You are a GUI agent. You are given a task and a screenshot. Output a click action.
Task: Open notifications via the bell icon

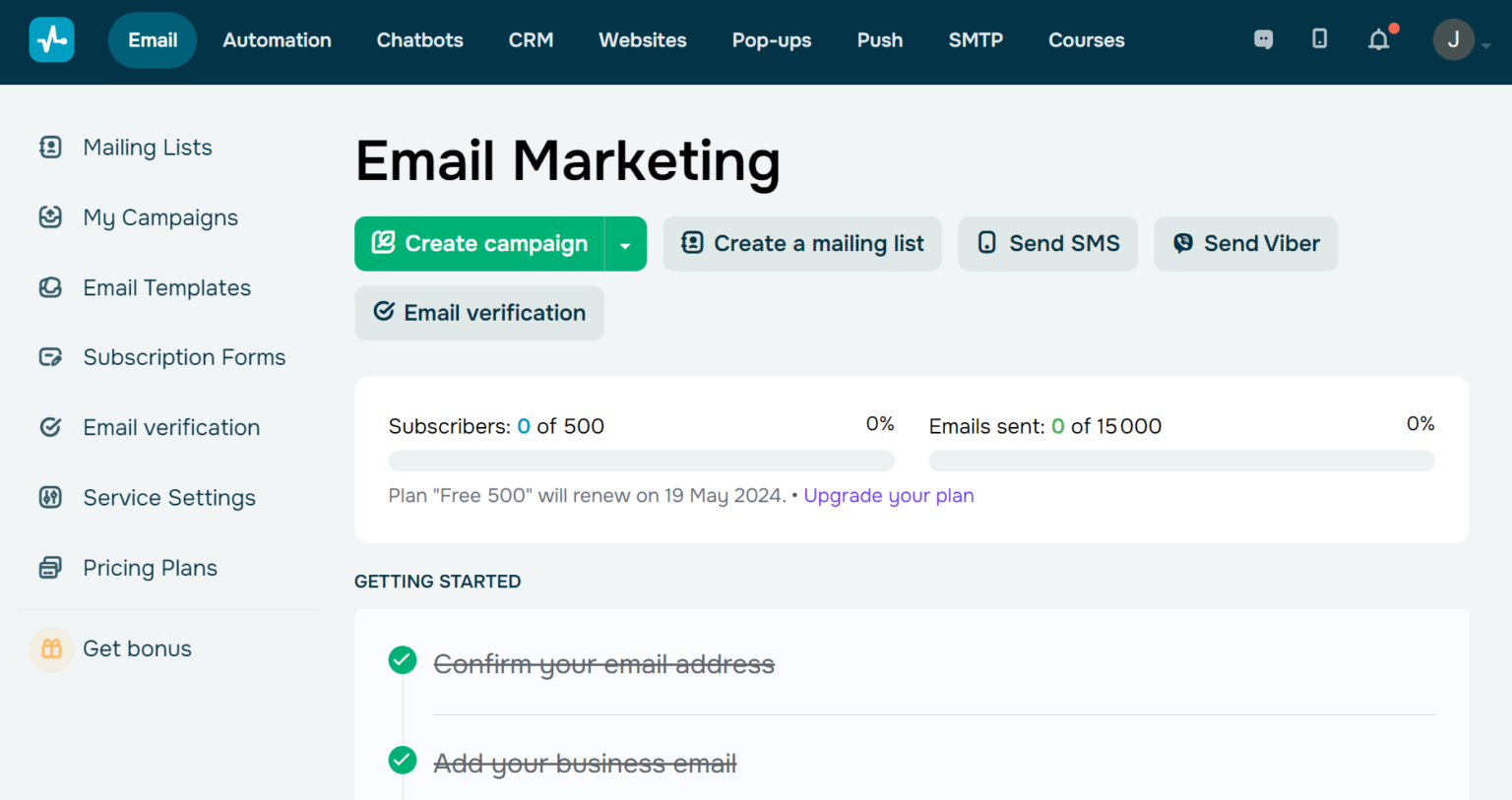(1378, 39)
